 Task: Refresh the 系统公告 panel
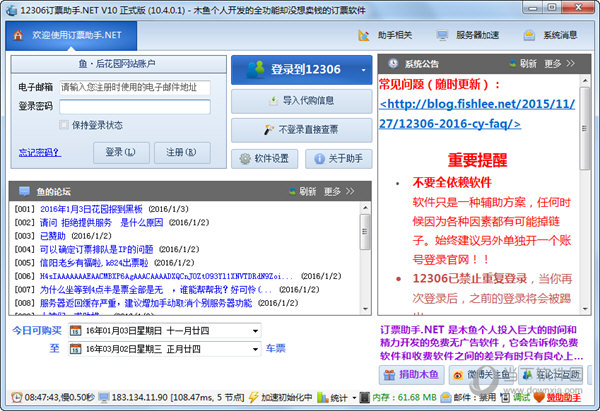click(523, 64)
